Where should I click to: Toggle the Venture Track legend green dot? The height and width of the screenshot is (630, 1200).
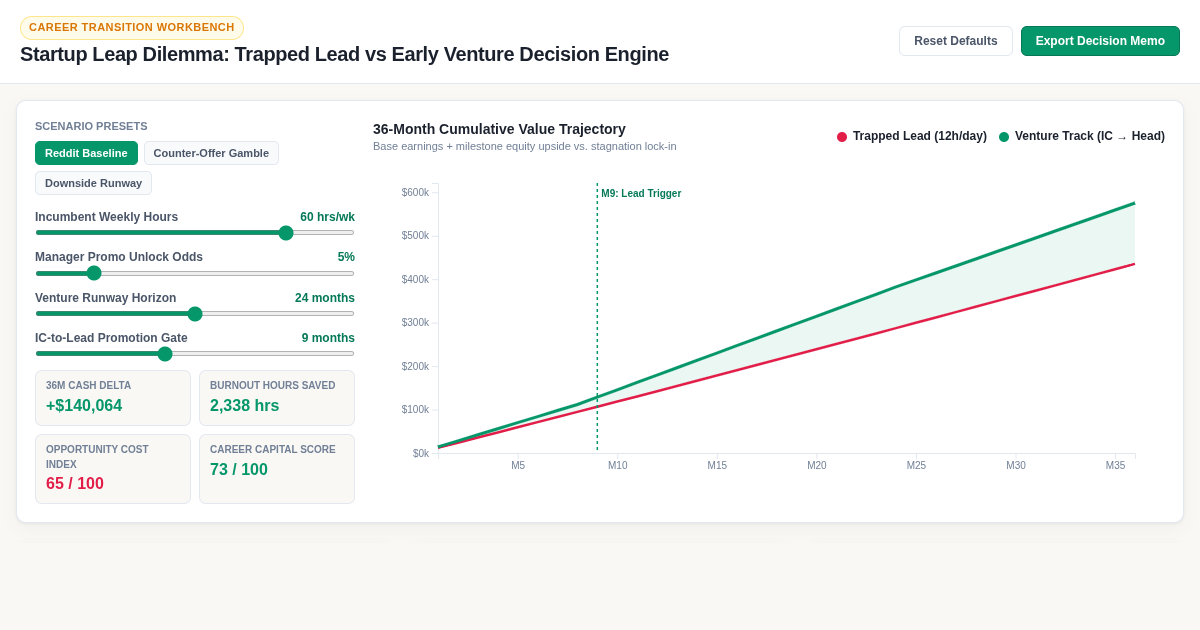[1004, 137]
